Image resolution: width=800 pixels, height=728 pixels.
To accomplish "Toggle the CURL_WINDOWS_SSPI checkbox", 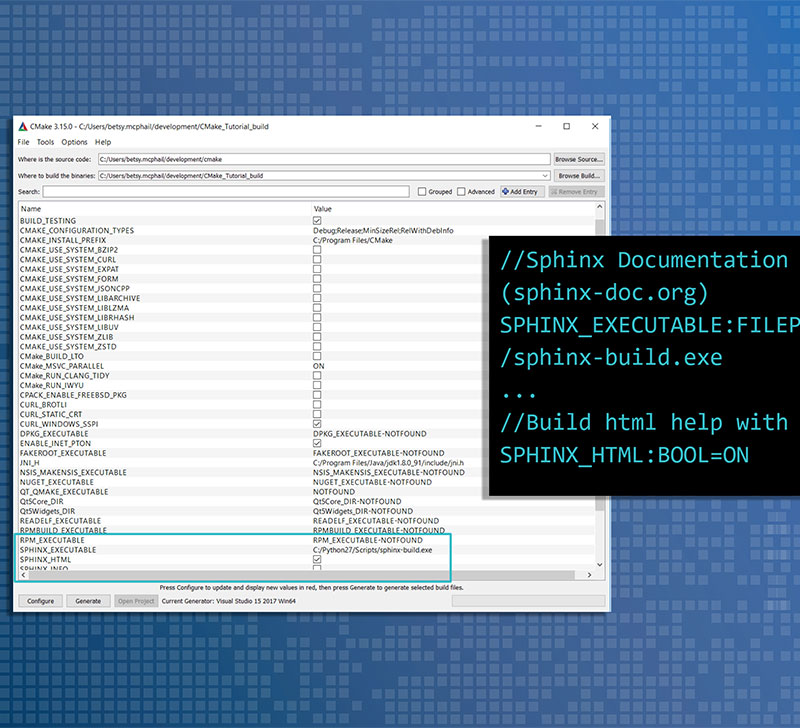I will click(317, 424).
